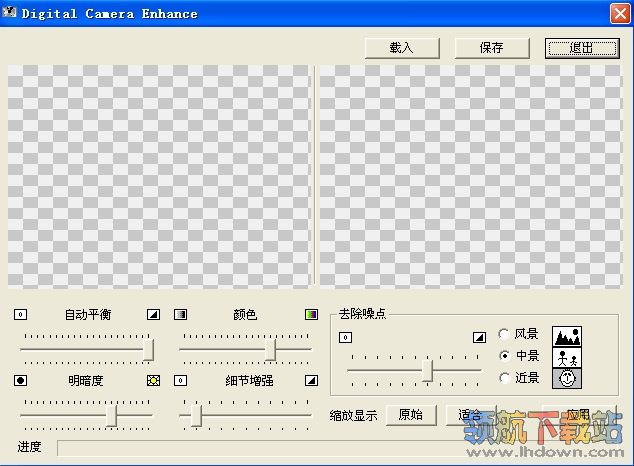Click the auto balance maximum icon
Image resolution: width=634 pixels, height=466 pixels.
pyautogui.click(x=153, y=314)
